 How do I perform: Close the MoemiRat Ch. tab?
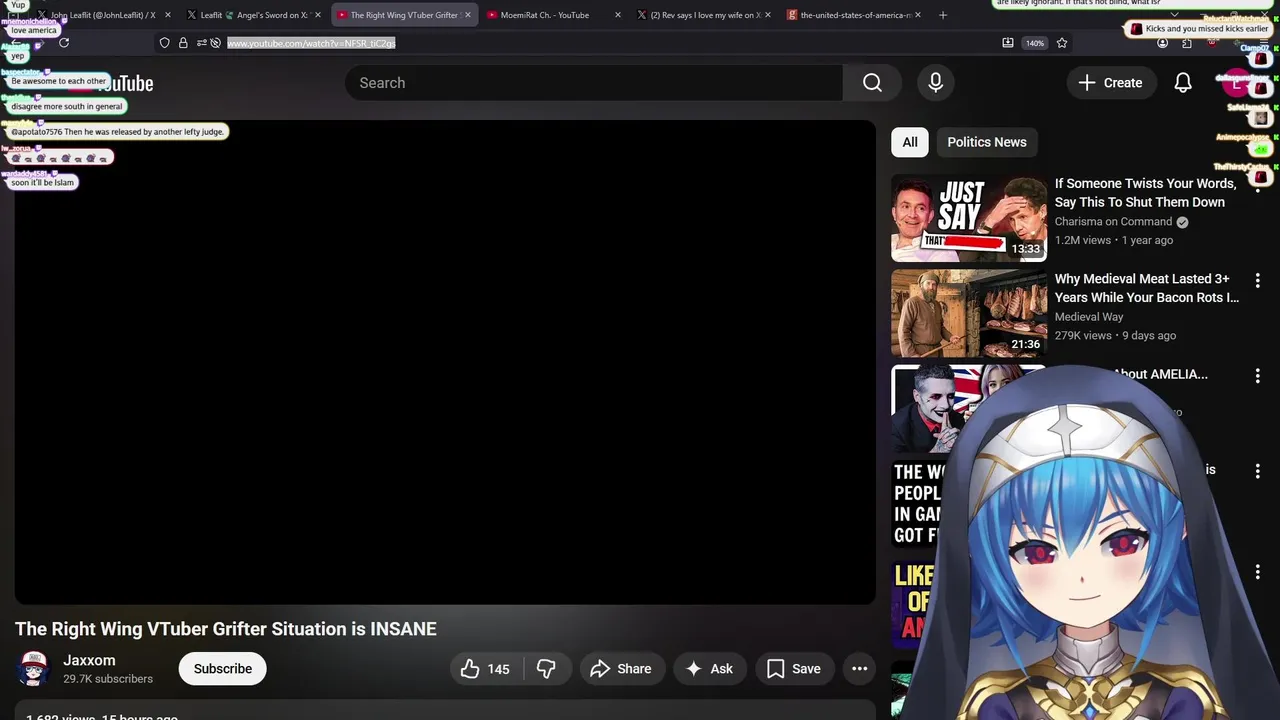pyautogui.click(x=618, y=15)
